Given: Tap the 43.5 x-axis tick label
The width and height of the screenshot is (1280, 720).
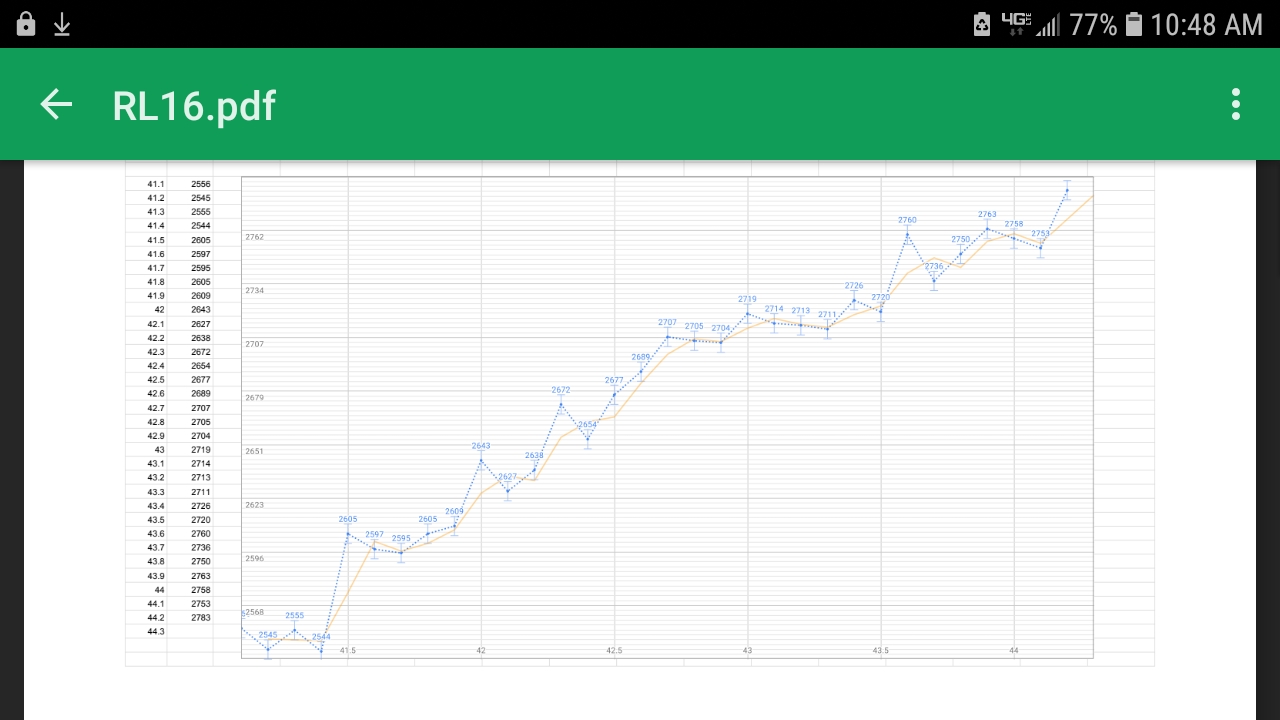Looking at the screenshot, I should [880, 651].
